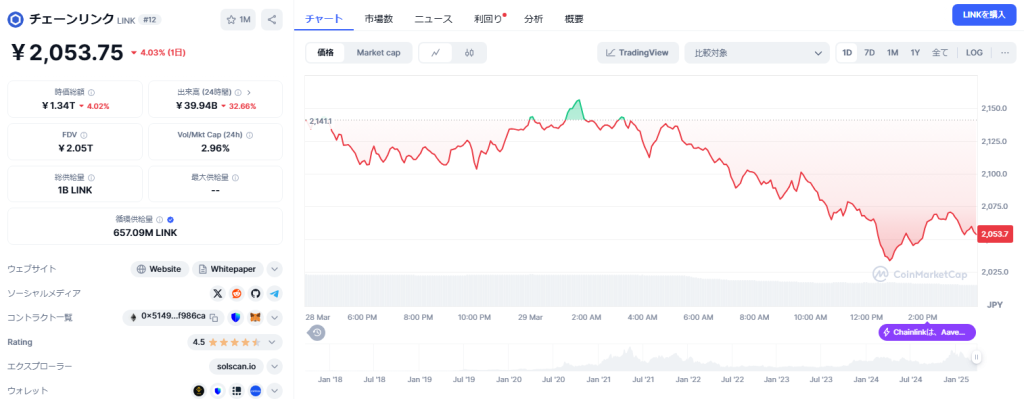Click info icon beside Vol/Mkt Cap (24h)
1024x399 pixels.
click(250, 135)
